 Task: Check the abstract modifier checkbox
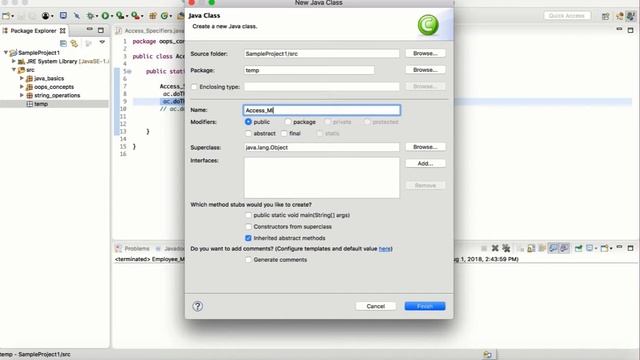[248, 133]
